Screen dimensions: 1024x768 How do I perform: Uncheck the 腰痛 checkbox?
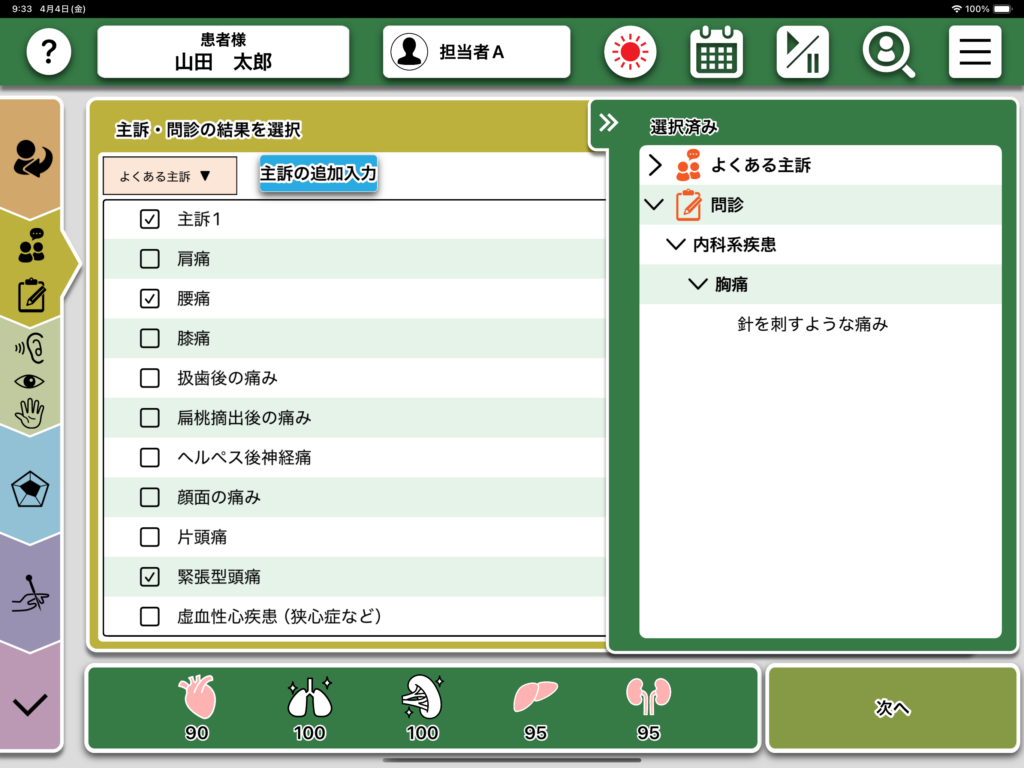[150, 298]
